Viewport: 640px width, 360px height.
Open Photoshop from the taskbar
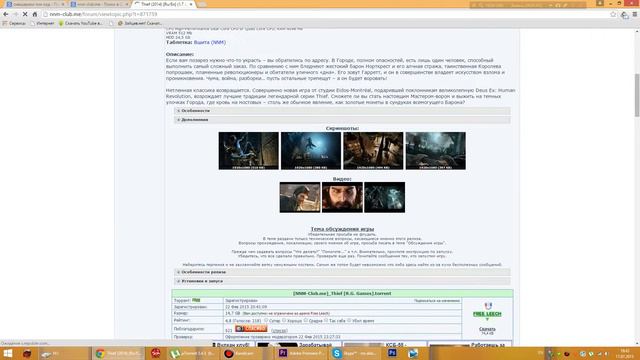(392, 353)
